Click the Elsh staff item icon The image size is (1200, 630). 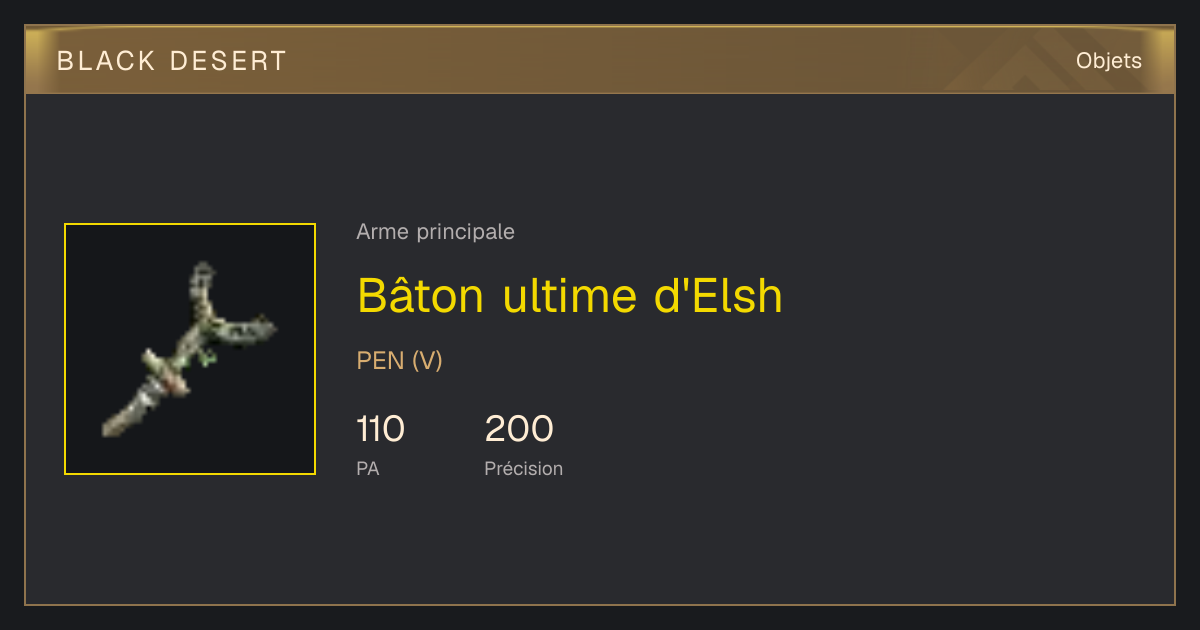189,349
